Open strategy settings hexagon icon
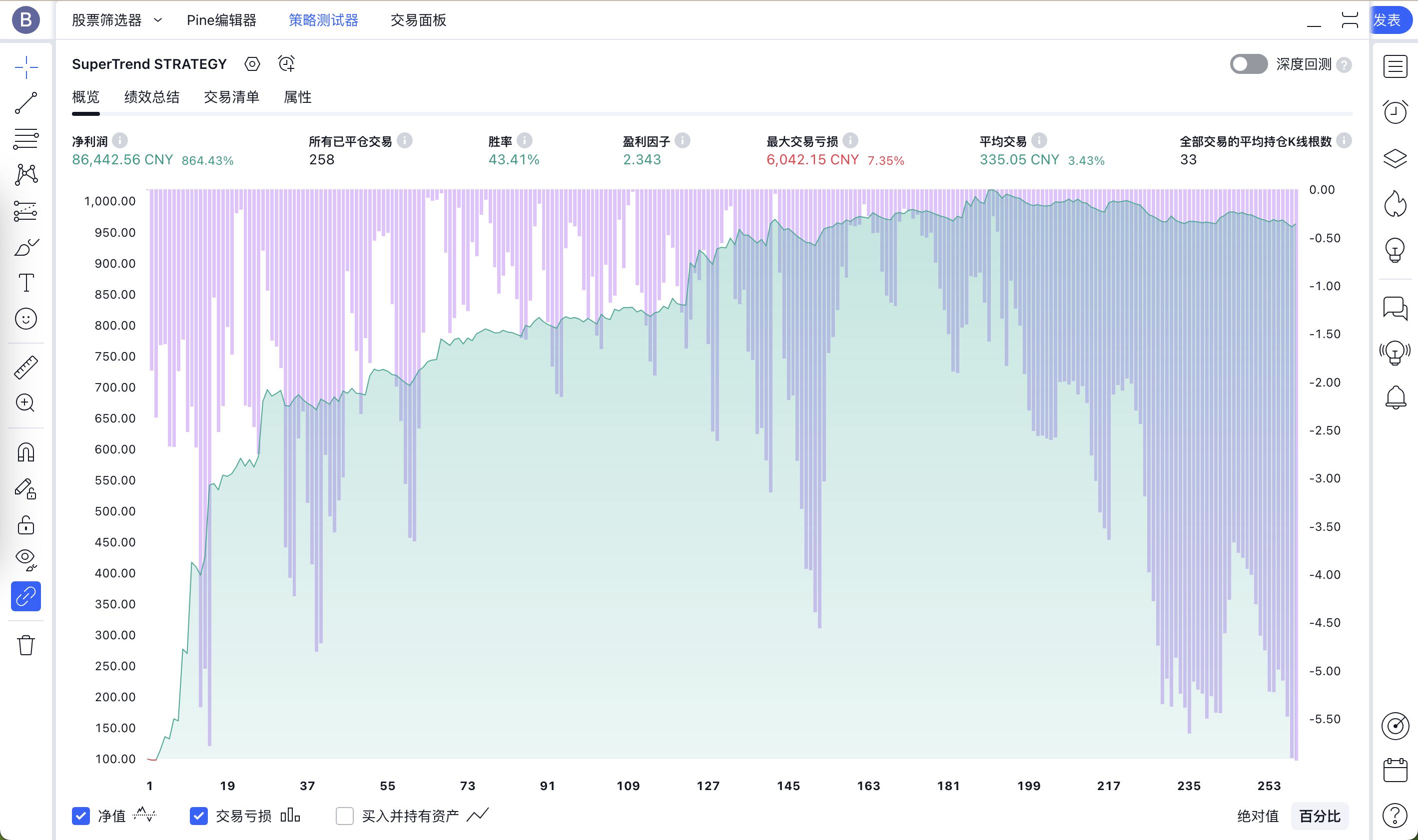This screenshot has height=840, width=1418. click(252, 64)
